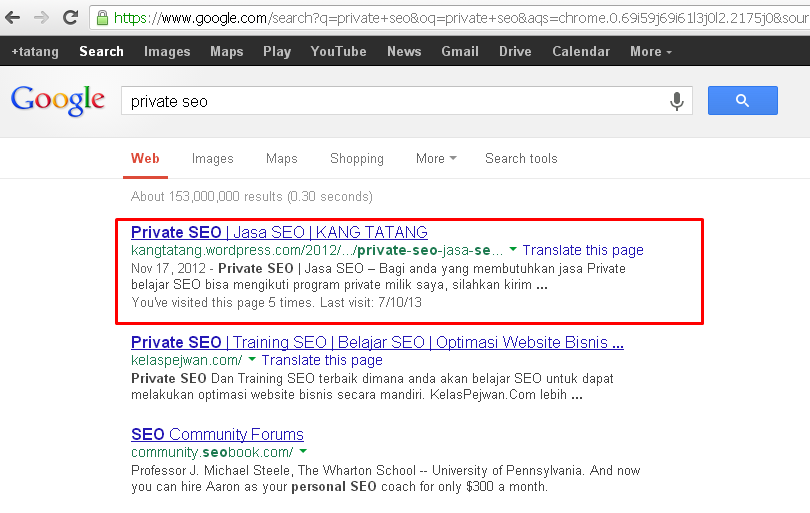Switch to Images results tab
The image size is (810, 513).
click(212, 159)
